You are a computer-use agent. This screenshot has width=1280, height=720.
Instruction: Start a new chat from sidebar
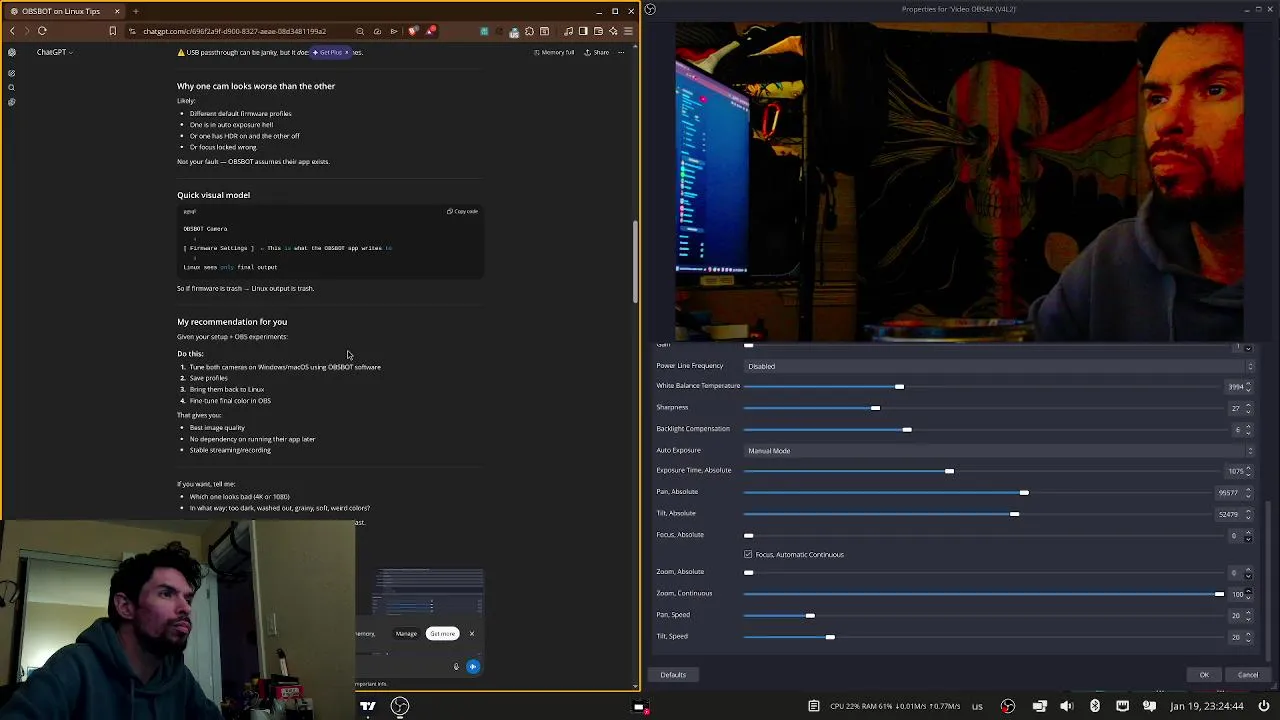[12, 73]
